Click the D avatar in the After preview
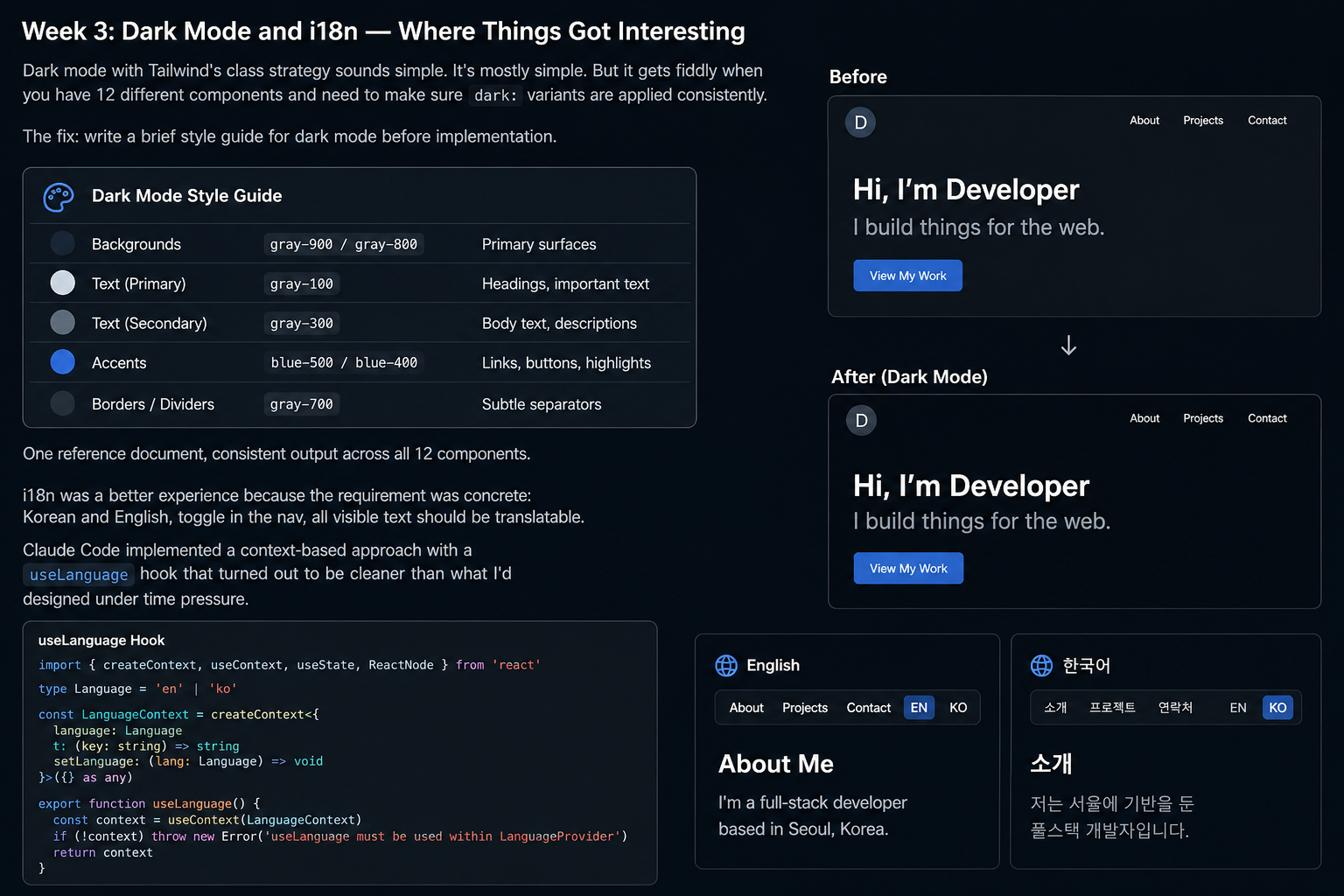1344x896 pixels. coord(862,421)
